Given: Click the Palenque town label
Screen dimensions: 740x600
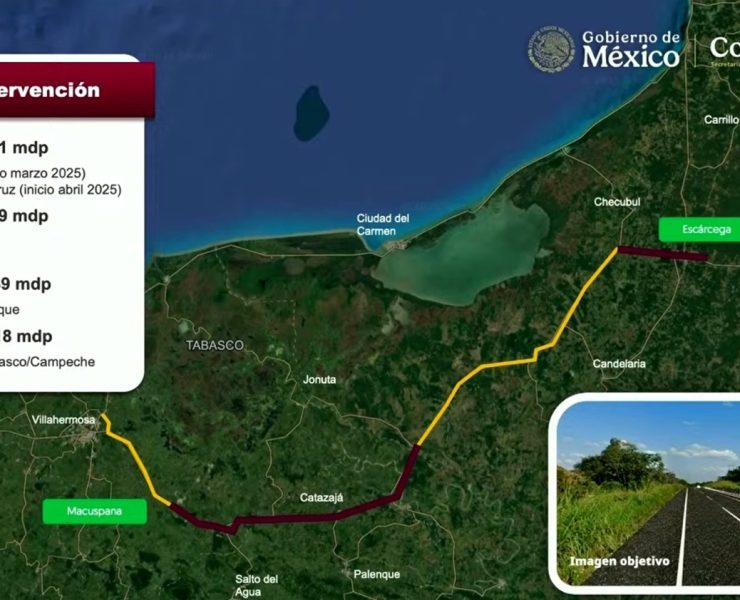Looking at the screenshot, I should click(376, 574).
